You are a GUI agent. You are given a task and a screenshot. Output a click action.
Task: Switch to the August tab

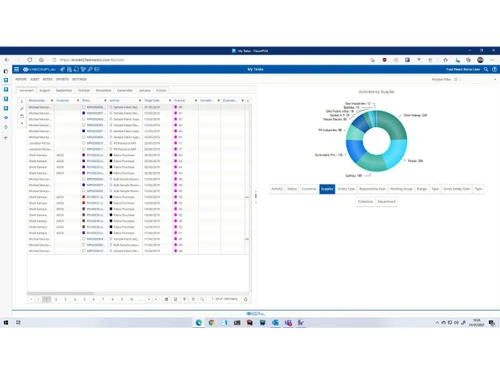[45, 90]
